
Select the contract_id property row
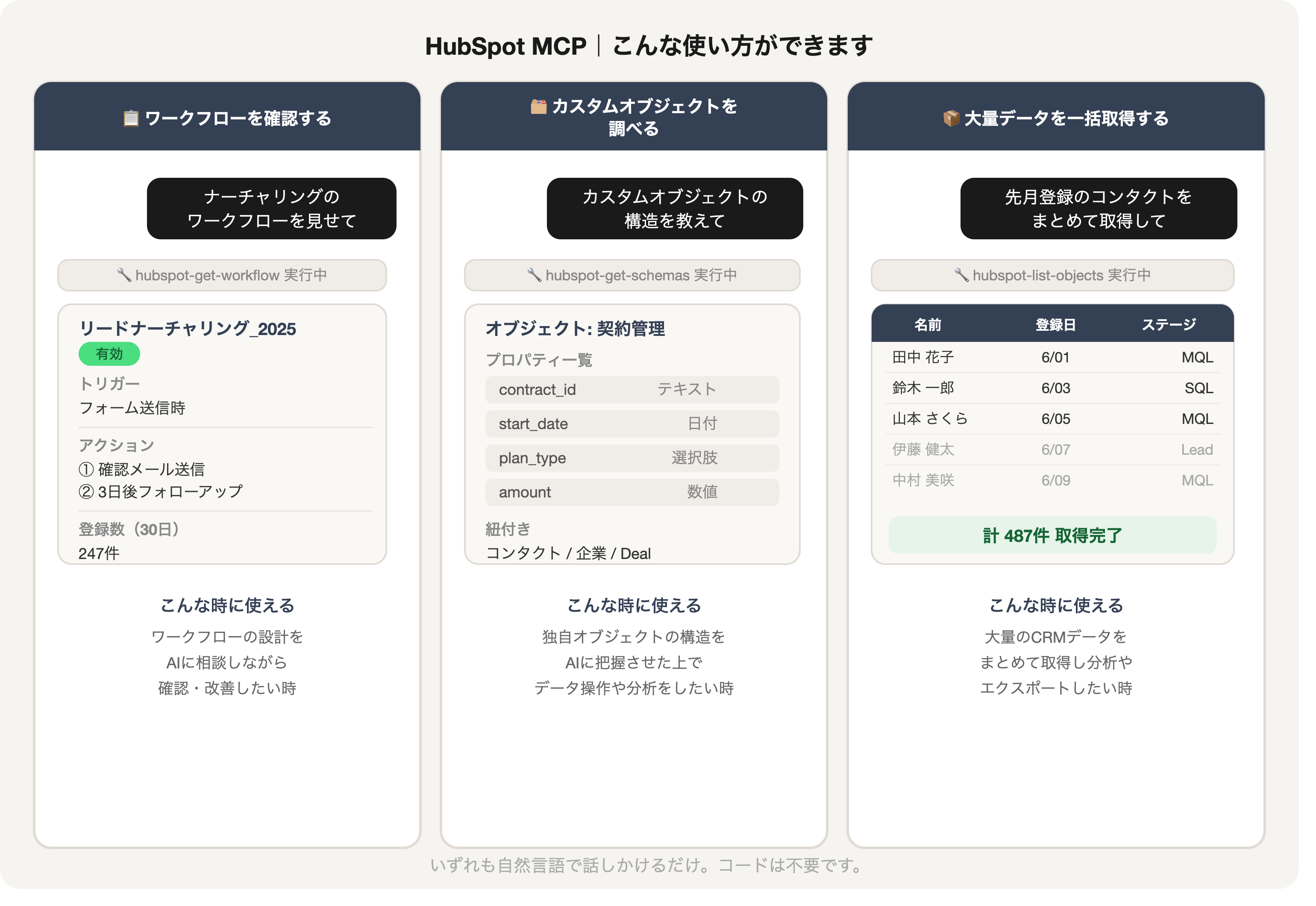pos(632,390)
